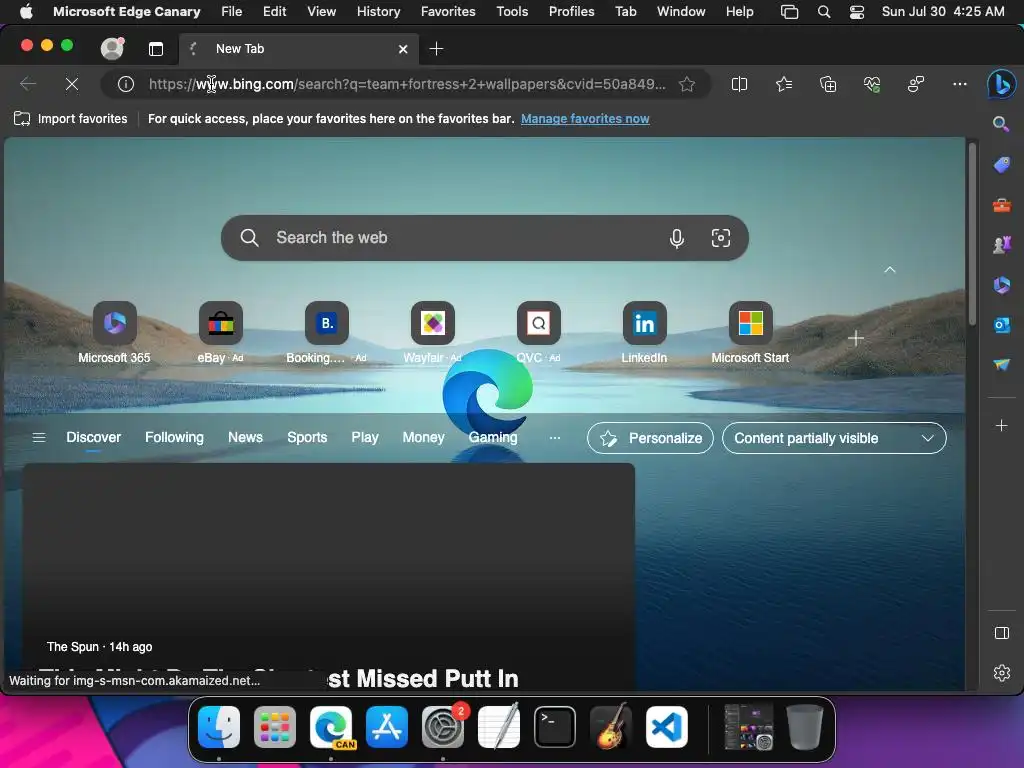Open sidebar settings gear

(1001, 673)
